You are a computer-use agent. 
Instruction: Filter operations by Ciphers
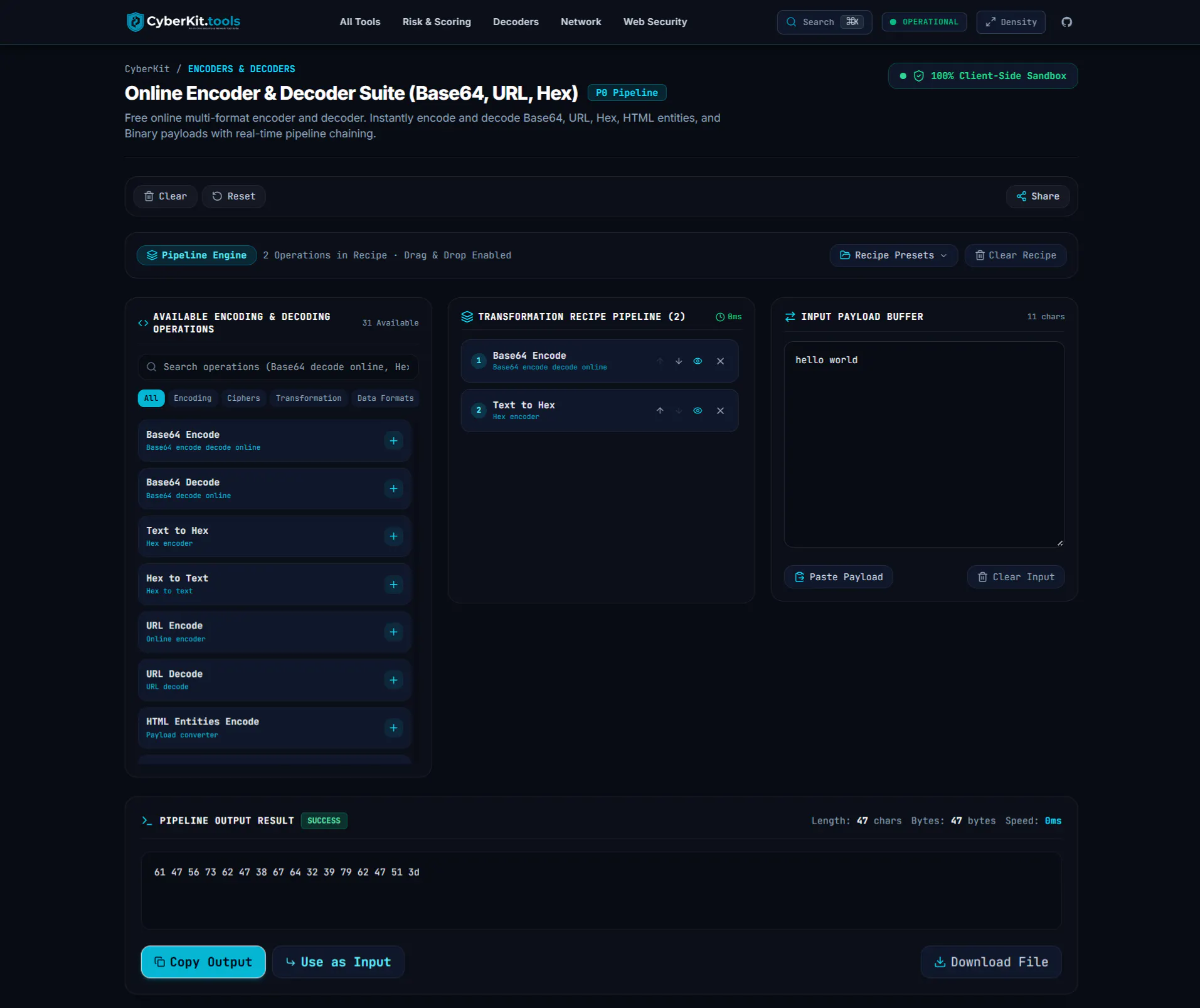tap(243, 398)
